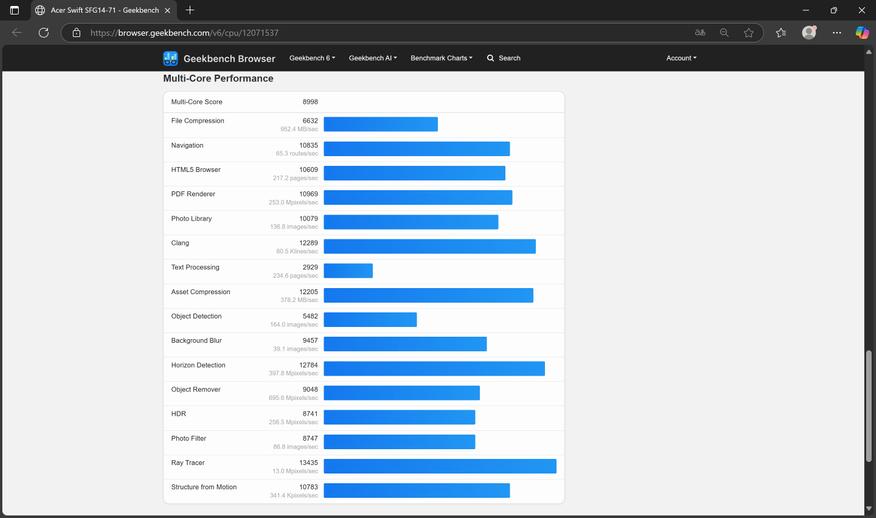Image resolution: width=876 pixels, height=518 pixels.
Task: Click the Clang score 12289
Action: coord(308,243)
